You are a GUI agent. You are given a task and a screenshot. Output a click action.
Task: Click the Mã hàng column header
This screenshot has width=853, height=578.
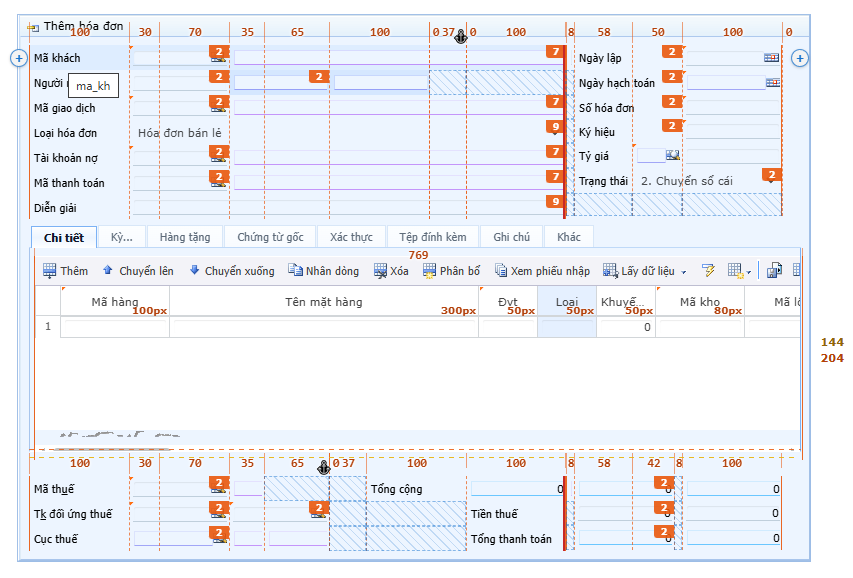115,302
